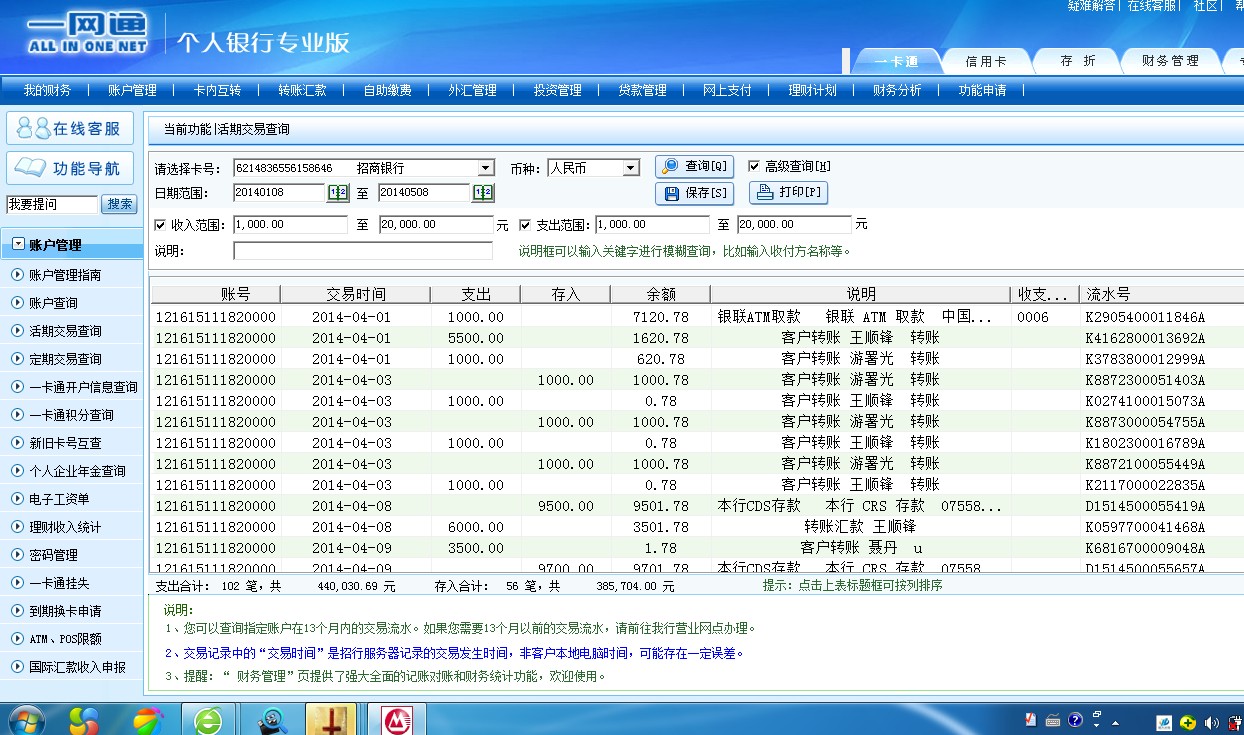The width and height of the screenshot is (1244, 735).
Task: Sort table by 交易时间 column header
Action: point(355,294)
